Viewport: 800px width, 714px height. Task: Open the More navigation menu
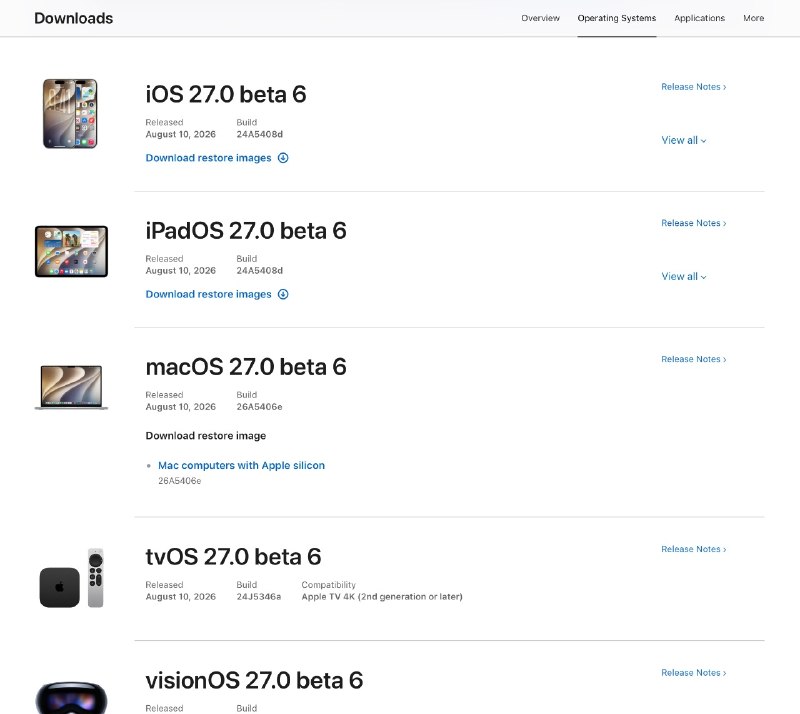pyautogui.click(x=754, y=18)
